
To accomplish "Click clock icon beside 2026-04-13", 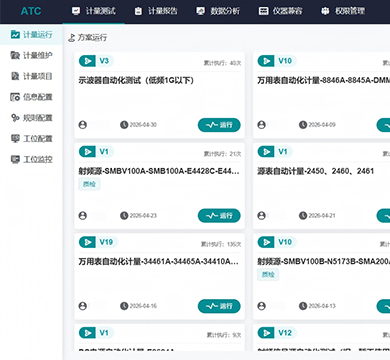I will tap(303, 306).
